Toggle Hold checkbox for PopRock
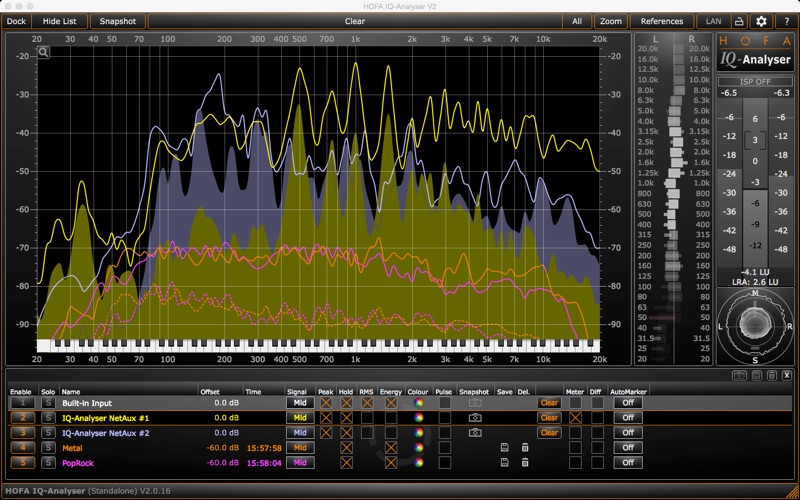This screenshot has width=800, height=500. (346, 463)
